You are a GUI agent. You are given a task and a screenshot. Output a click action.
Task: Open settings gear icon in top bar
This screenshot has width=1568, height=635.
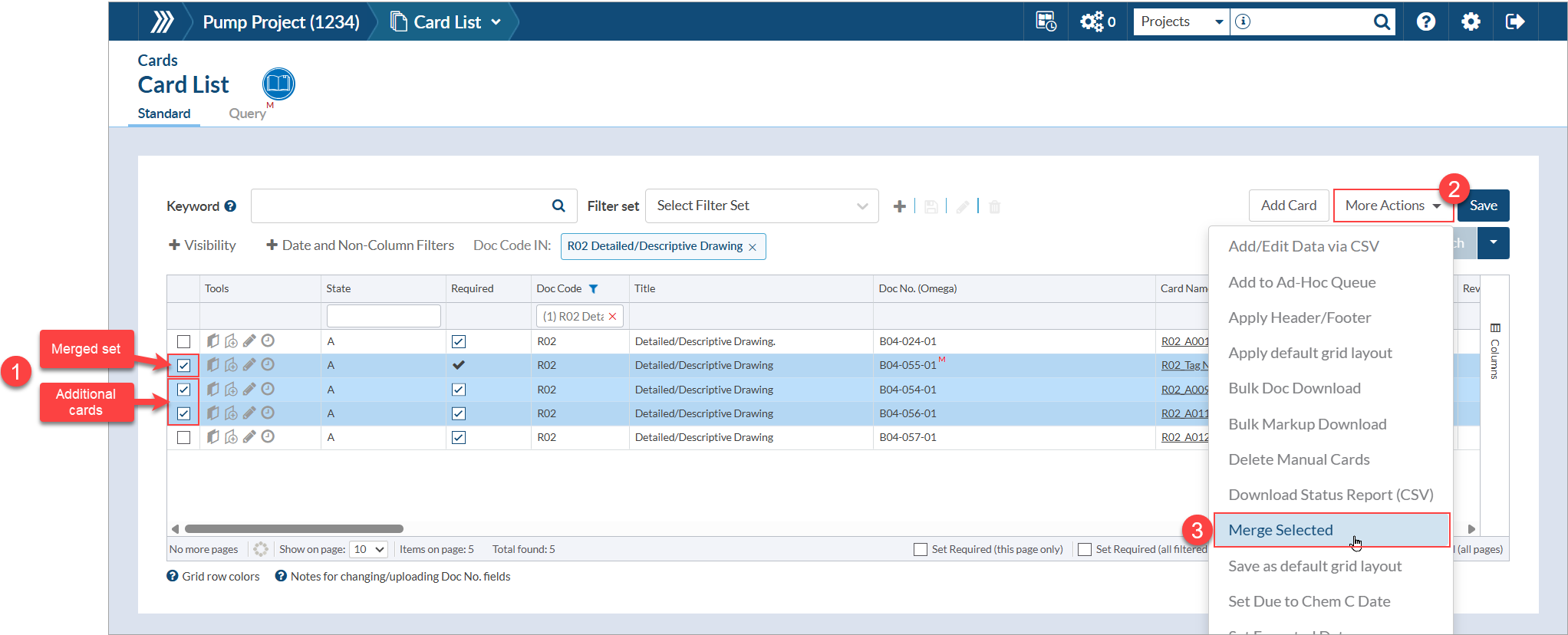coord(1471,21)
